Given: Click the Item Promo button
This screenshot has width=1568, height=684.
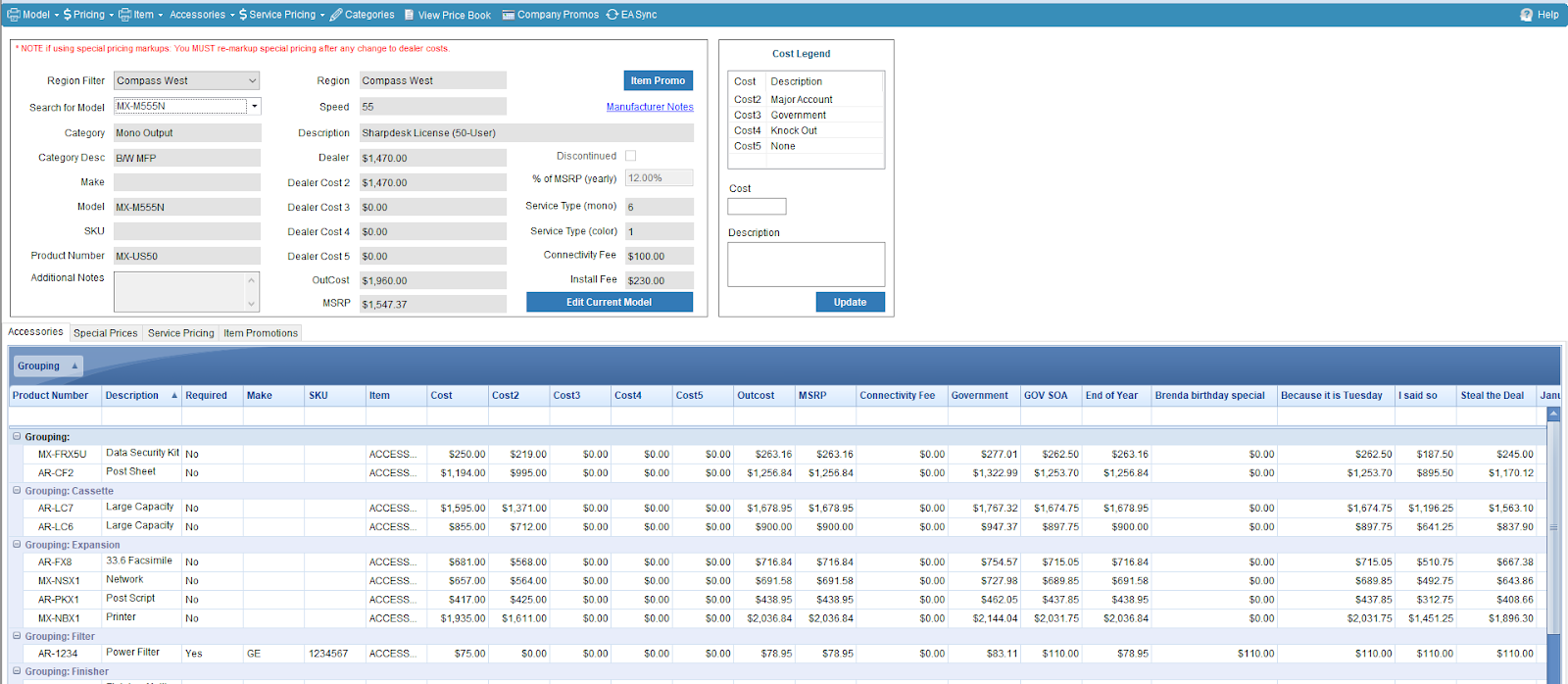Looking at the screenshot, I should pyautogui.click(x=659, y=80).
